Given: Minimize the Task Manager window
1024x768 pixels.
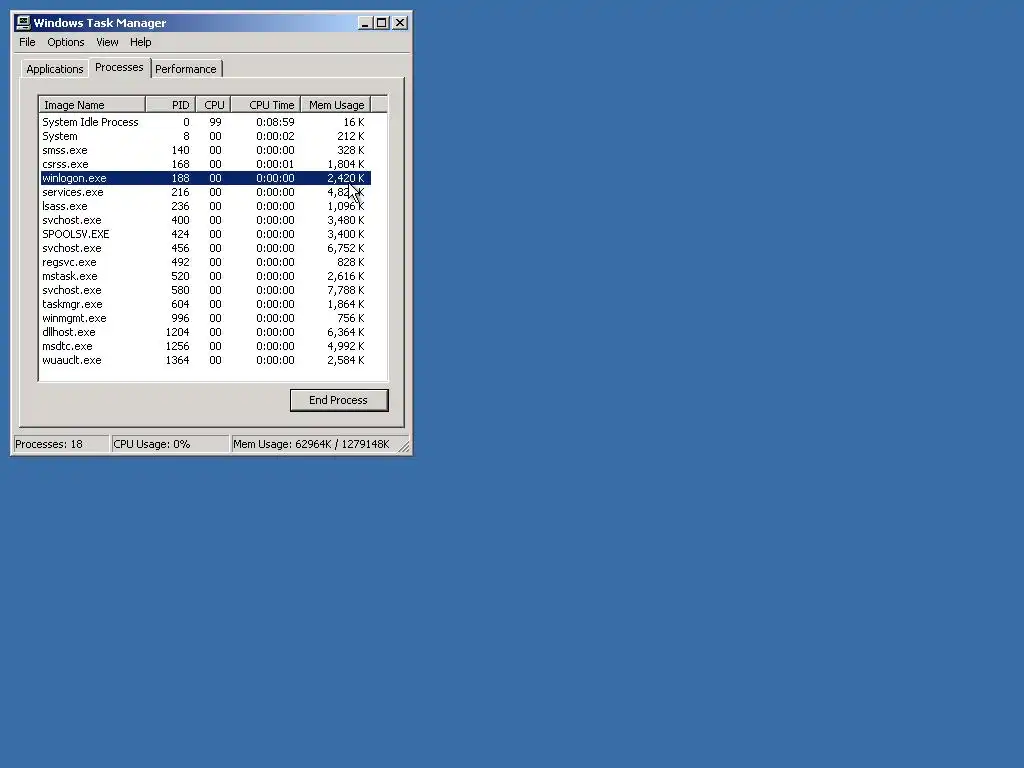Looking at the screenshot, I should click(x=365, y=23).
